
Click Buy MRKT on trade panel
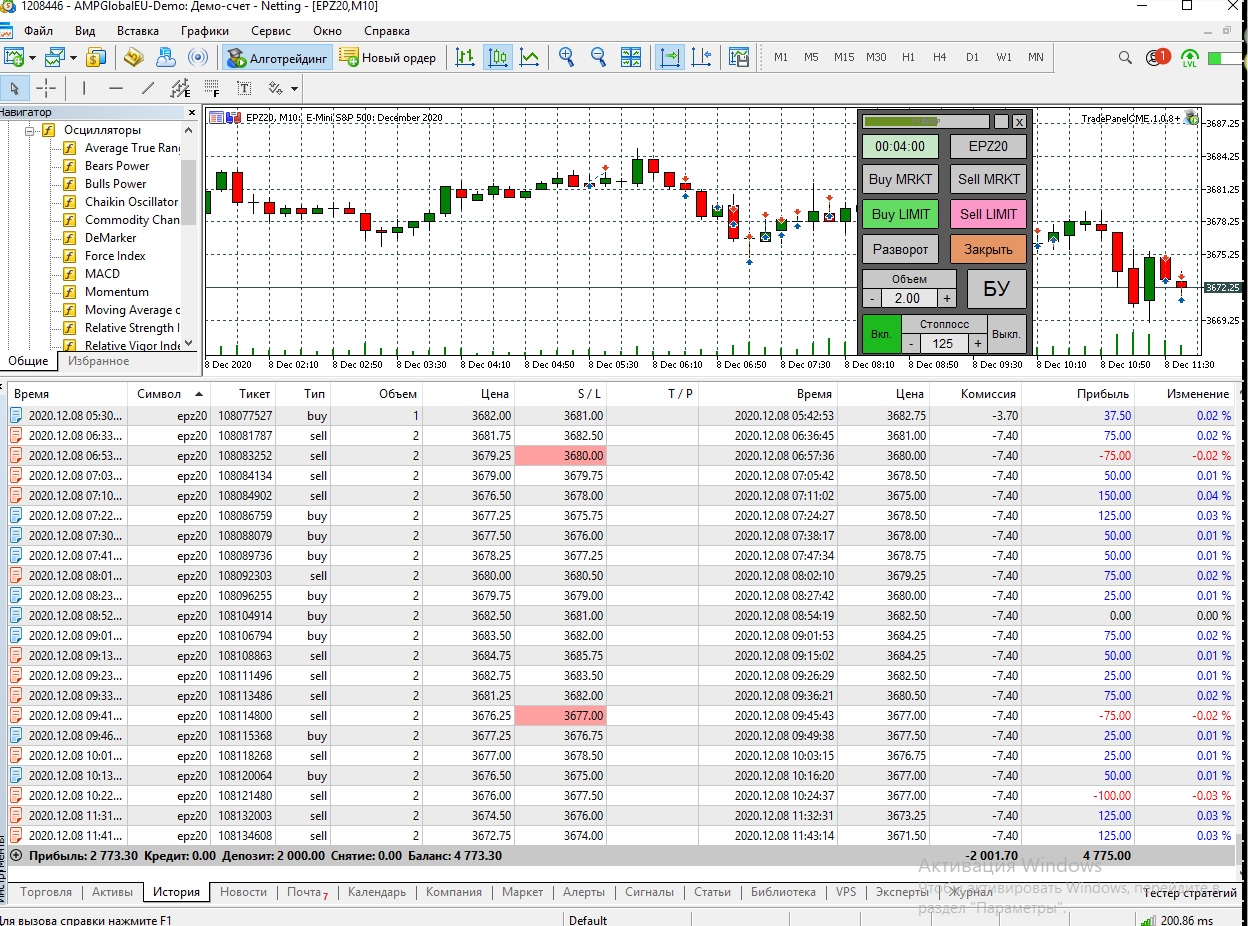pos(900,180)
